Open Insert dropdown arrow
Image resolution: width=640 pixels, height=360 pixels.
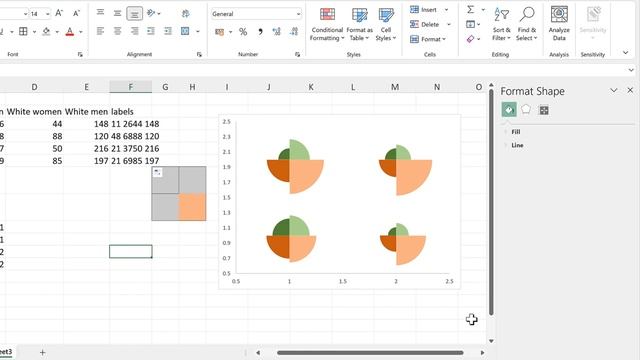click(x=447, y=9)
